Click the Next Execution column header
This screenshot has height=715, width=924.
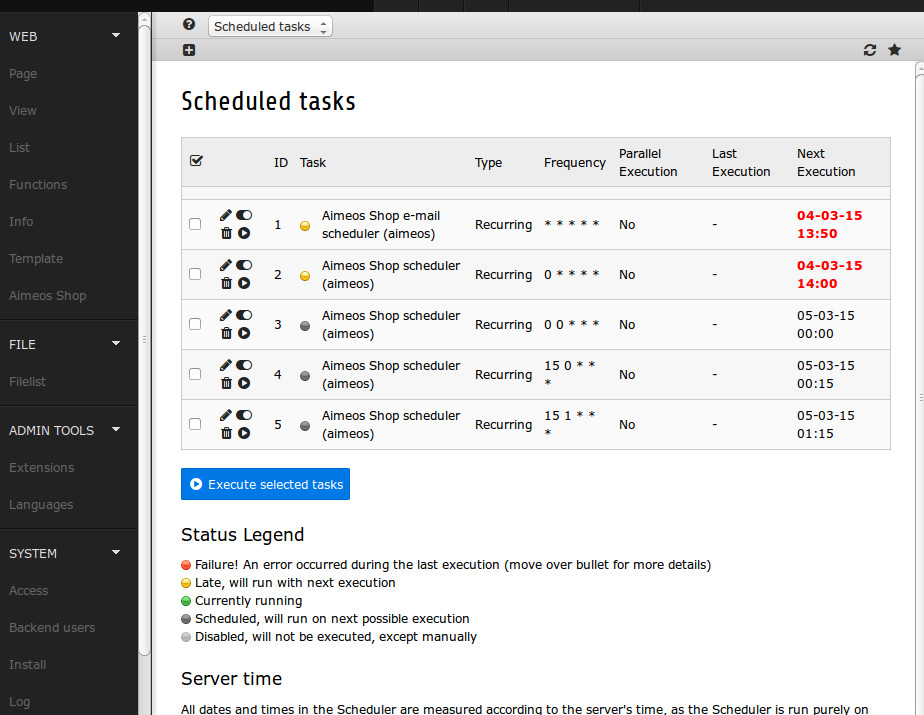[826, 163]
